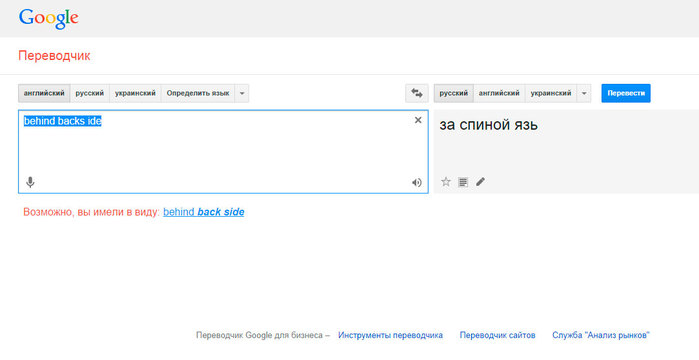Open Переводчик сайтов link

pos(498,335)
